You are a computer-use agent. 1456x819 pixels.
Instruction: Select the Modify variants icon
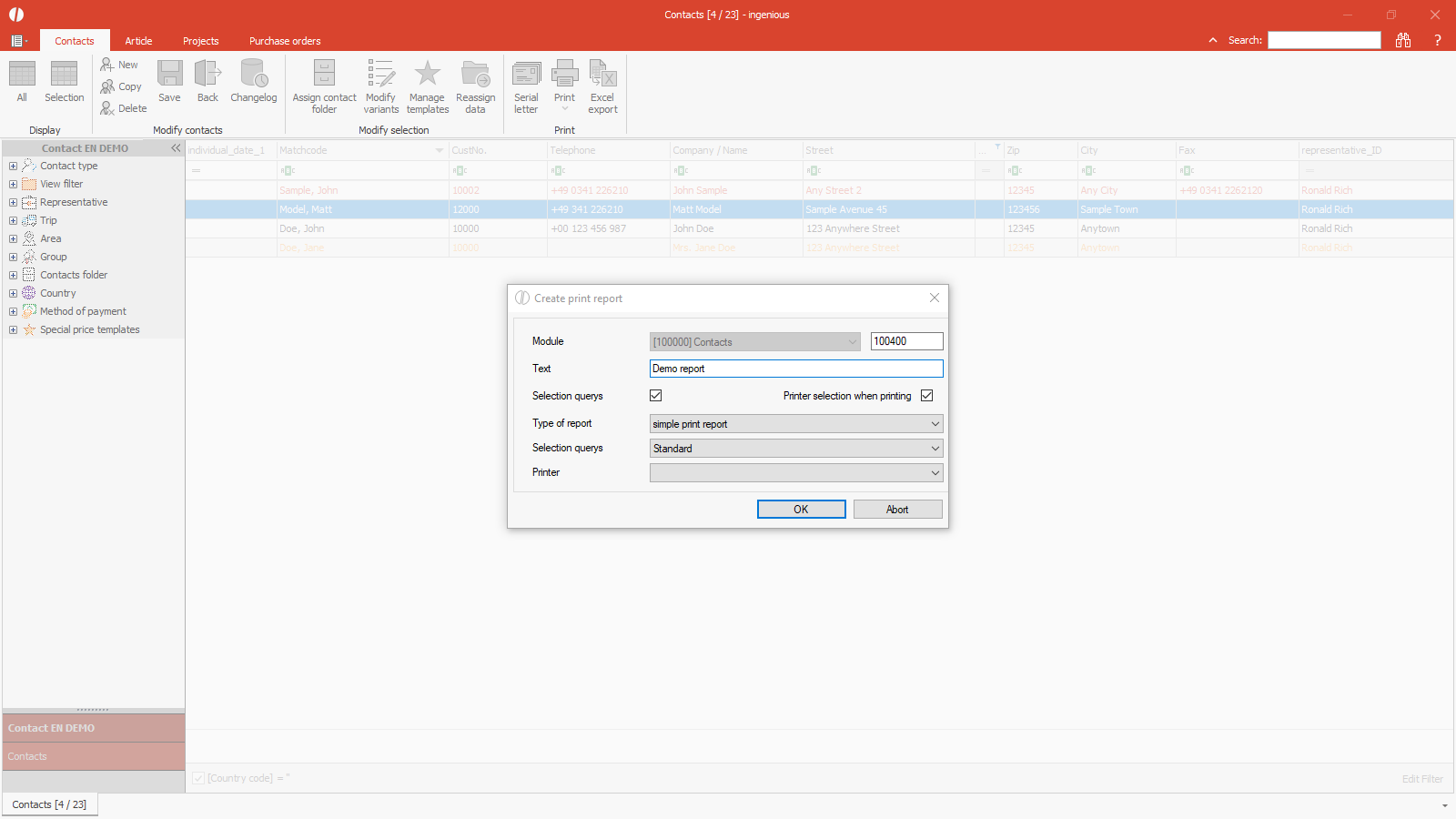pyautogui.click(x=380, y=75)
